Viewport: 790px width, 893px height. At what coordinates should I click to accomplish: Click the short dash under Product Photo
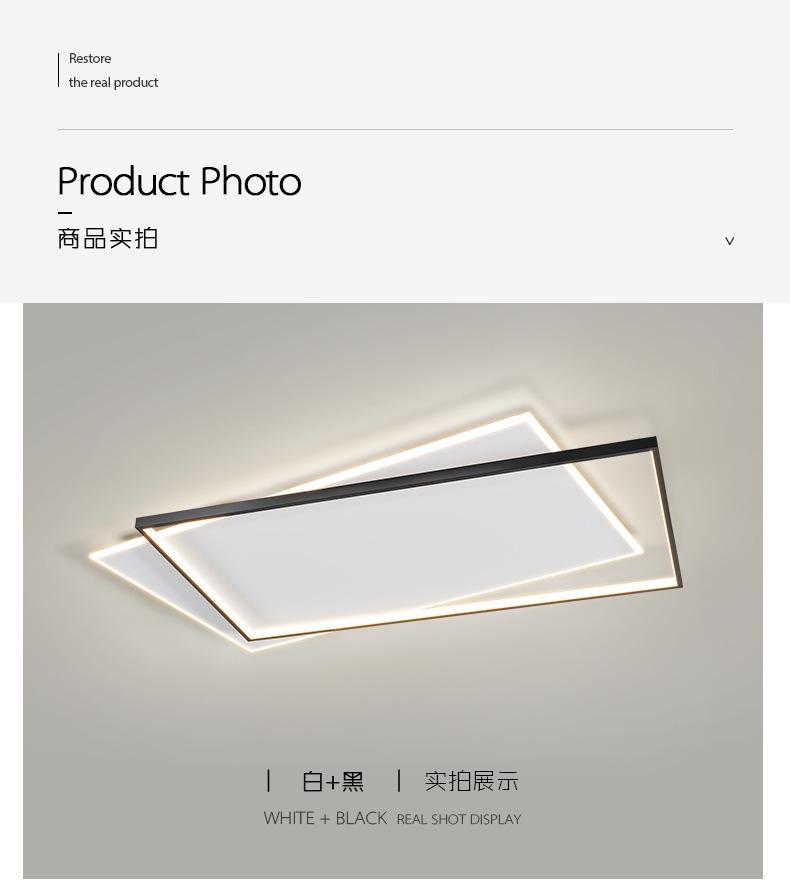(x=65, y=213)
